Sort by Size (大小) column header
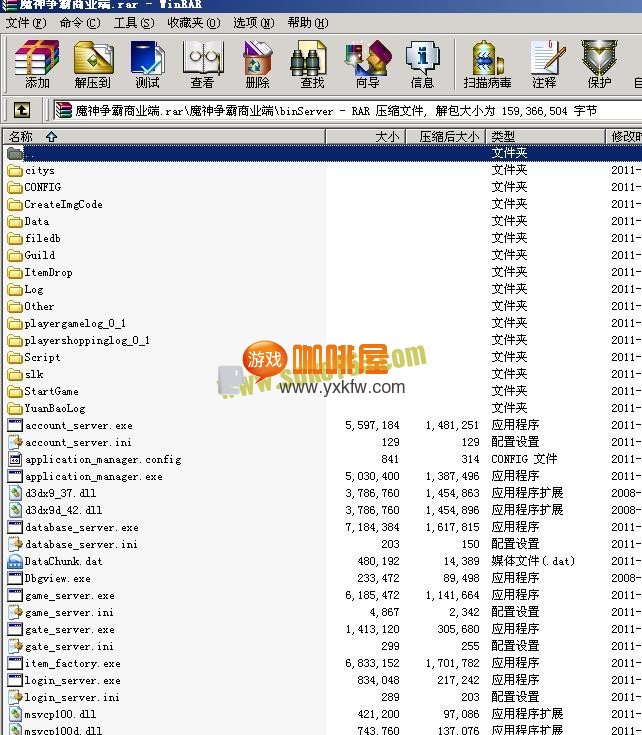Screen dimensions: 642x735 386,136
